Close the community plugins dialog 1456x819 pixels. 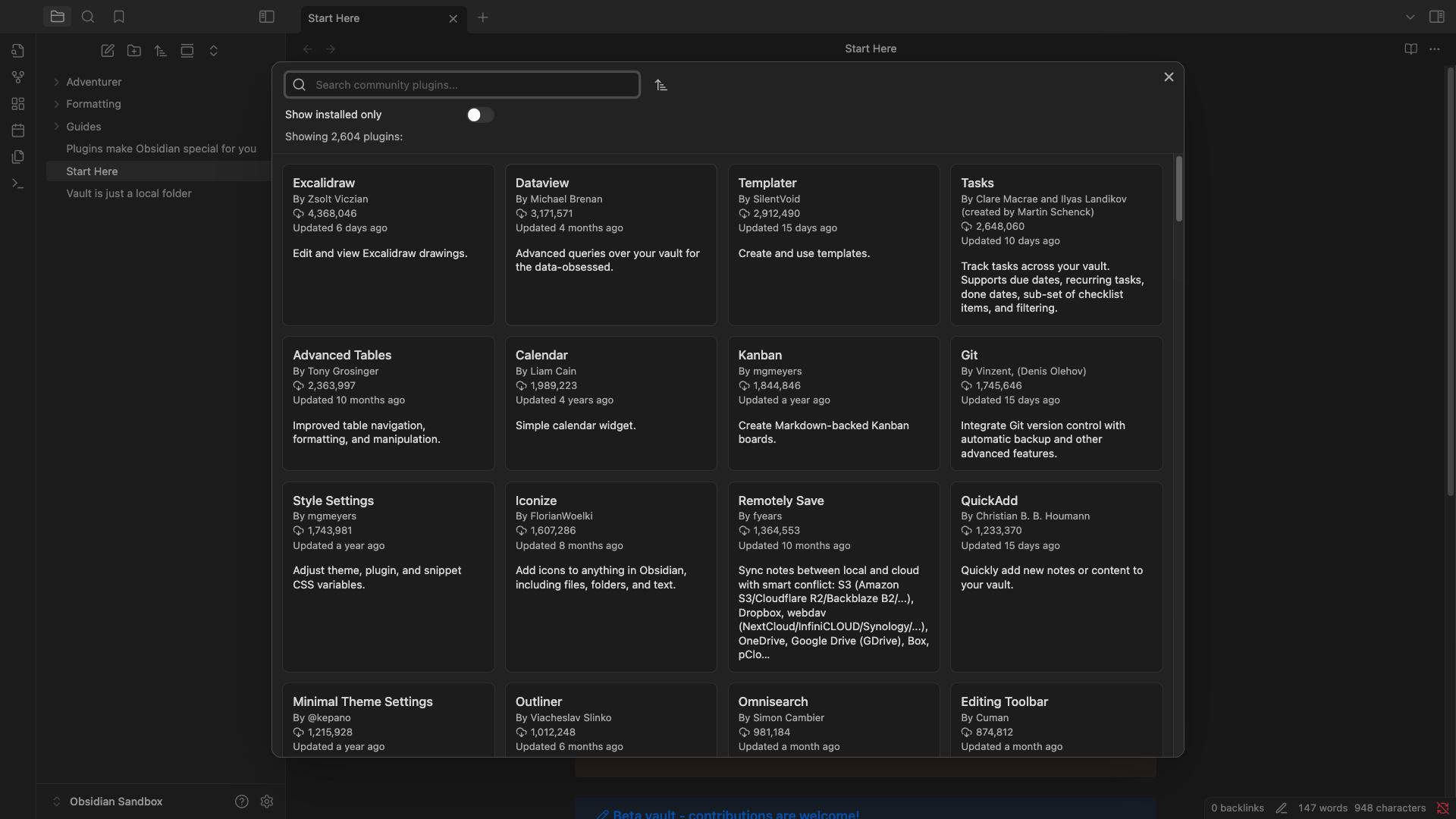click(1169, 77)
